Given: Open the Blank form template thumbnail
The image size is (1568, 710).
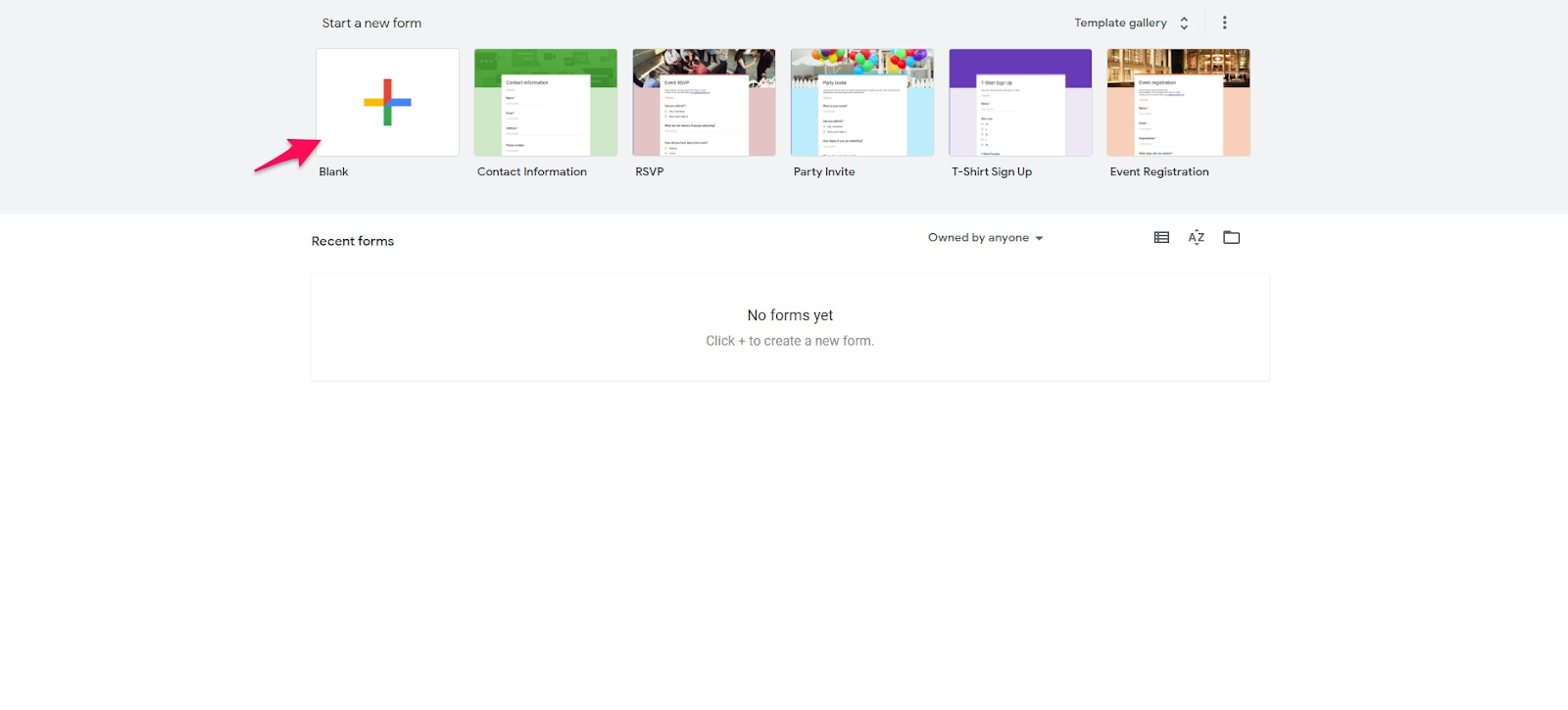Looking at the screenshot, I should click(x=387, y=103).
